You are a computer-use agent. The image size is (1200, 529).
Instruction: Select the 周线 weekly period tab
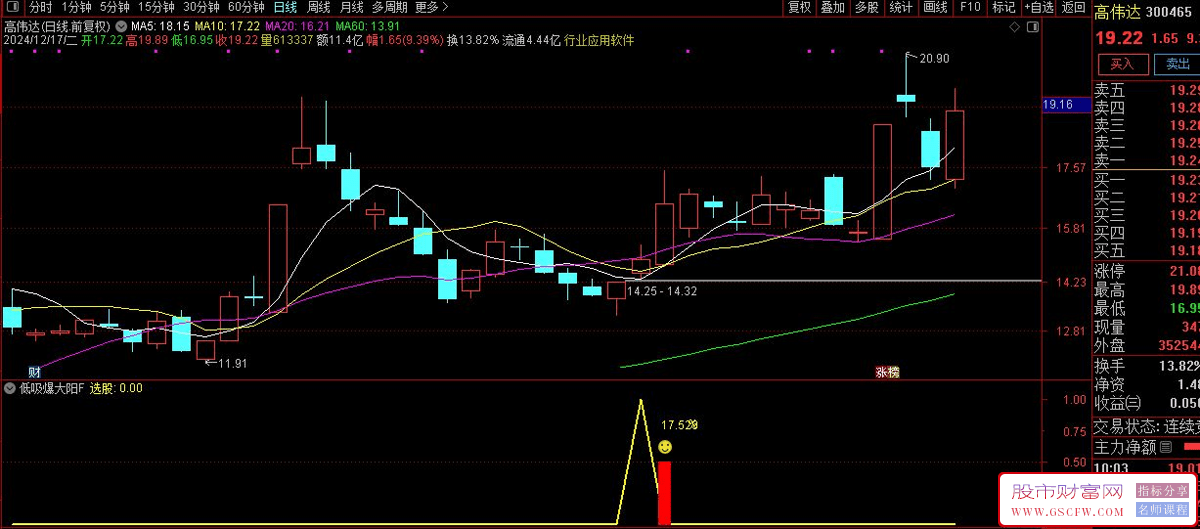pyautogui.click(x=318, y=7)
